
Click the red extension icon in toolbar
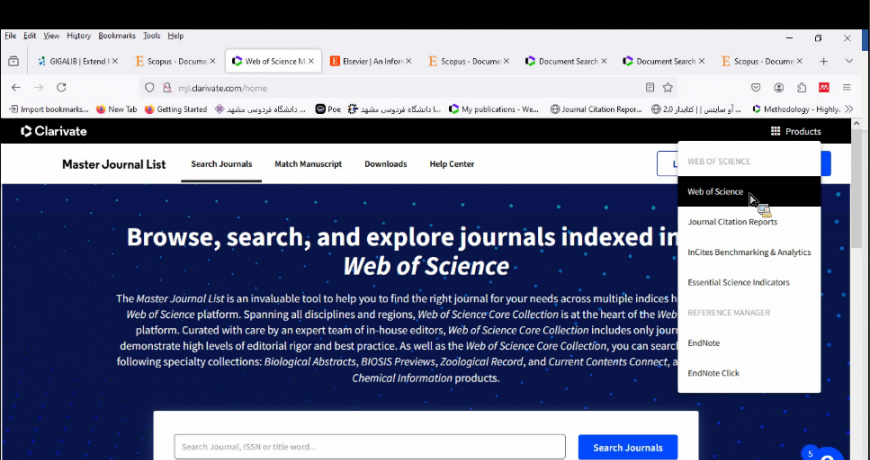click(x=824, y=88)
